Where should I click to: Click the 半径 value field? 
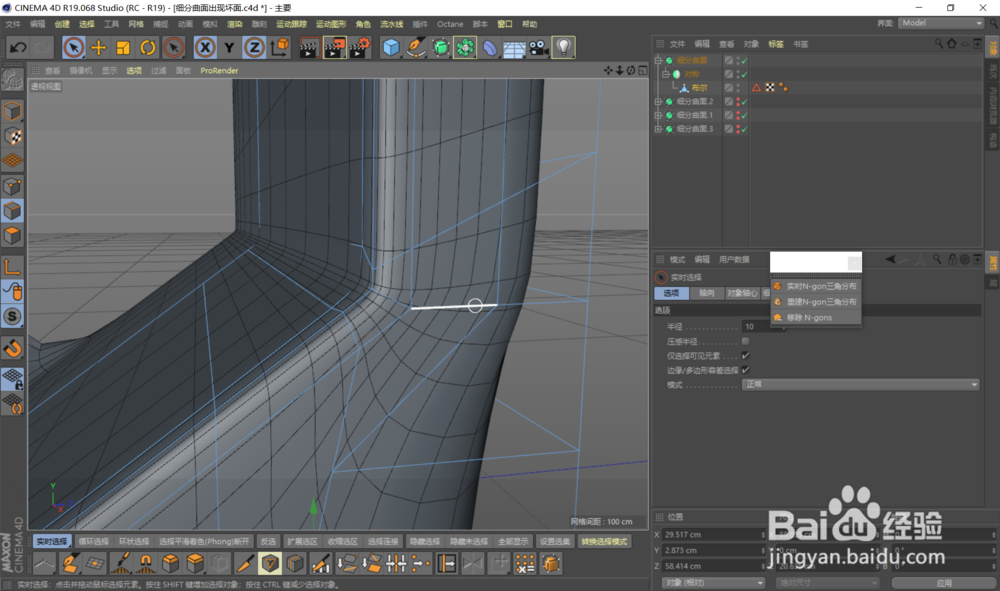coord(764,326)
